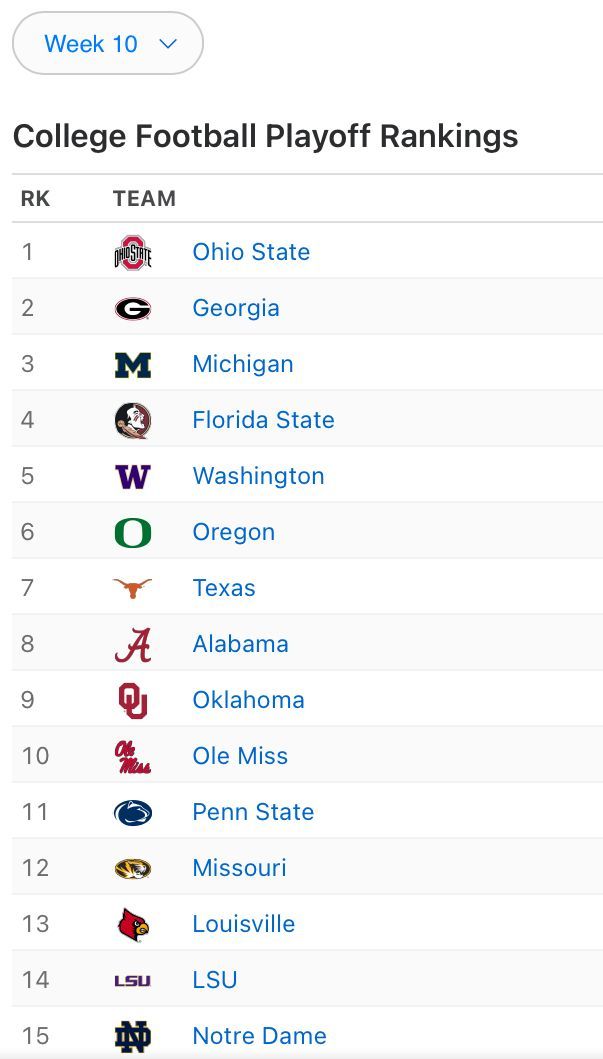This screenshot has height=1059, width=603.
Task: Open the Ole Miss team link
Action: coord(240,756)
